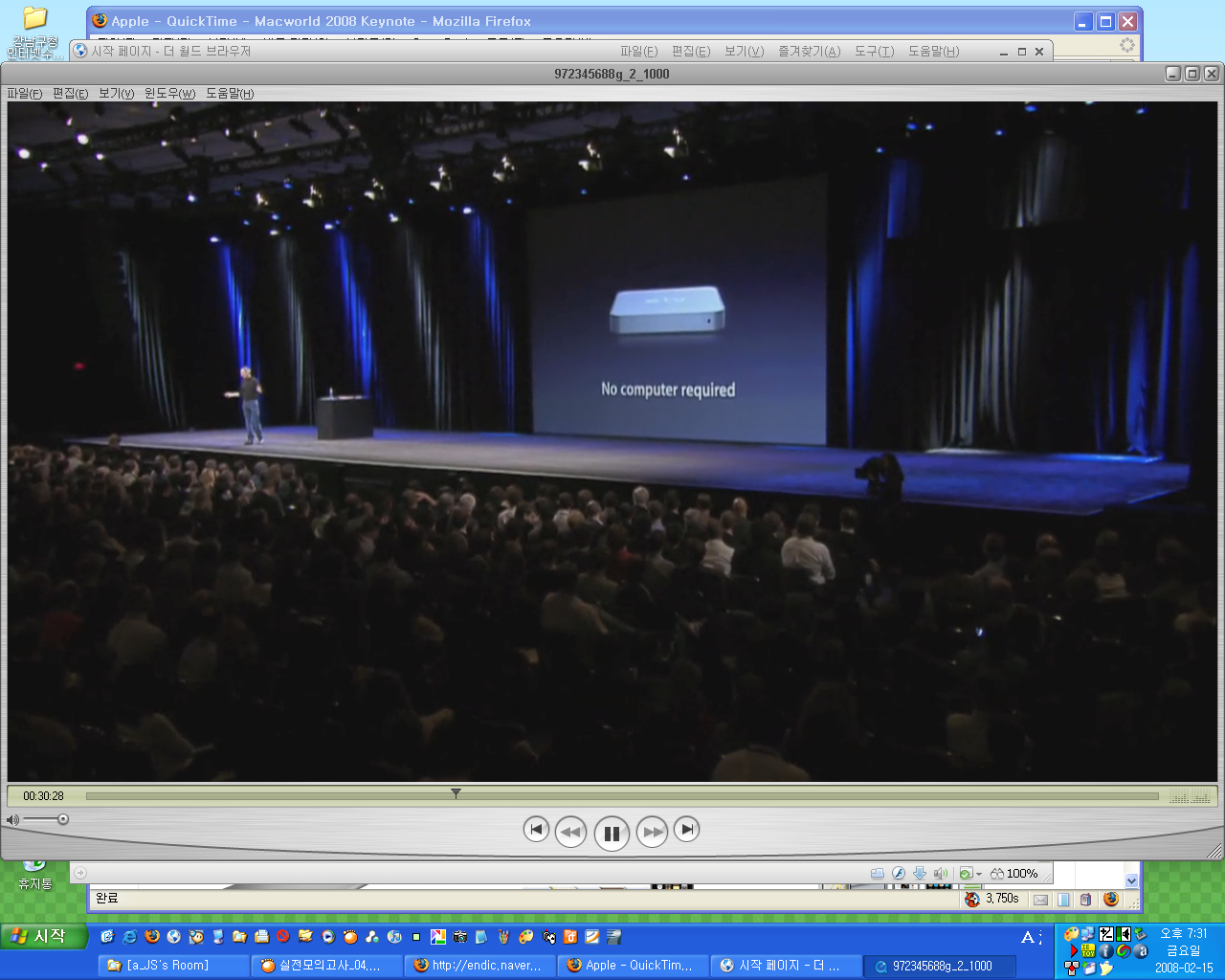Click the QuickTime timeline playhead marker
Screen dimensions: 1225x980
pos(456,793)
